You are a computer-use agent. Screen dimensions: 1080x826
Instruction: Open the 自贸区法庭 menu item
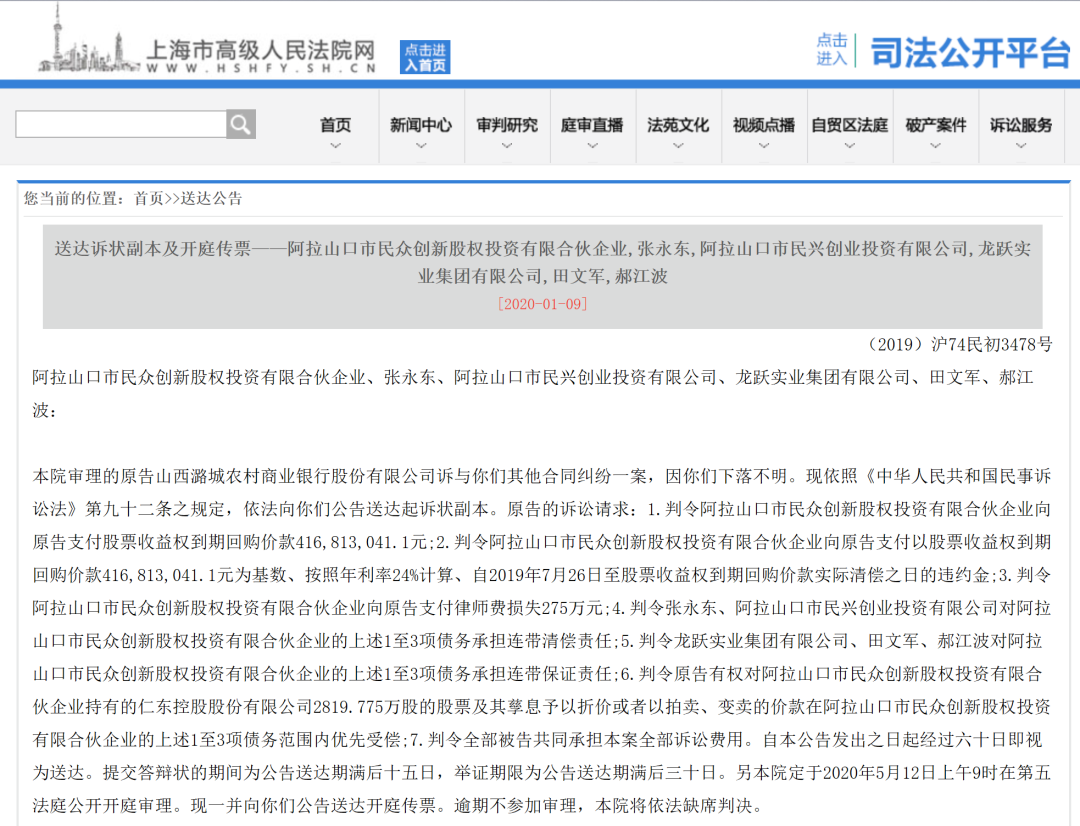click(x=849, y=125)
